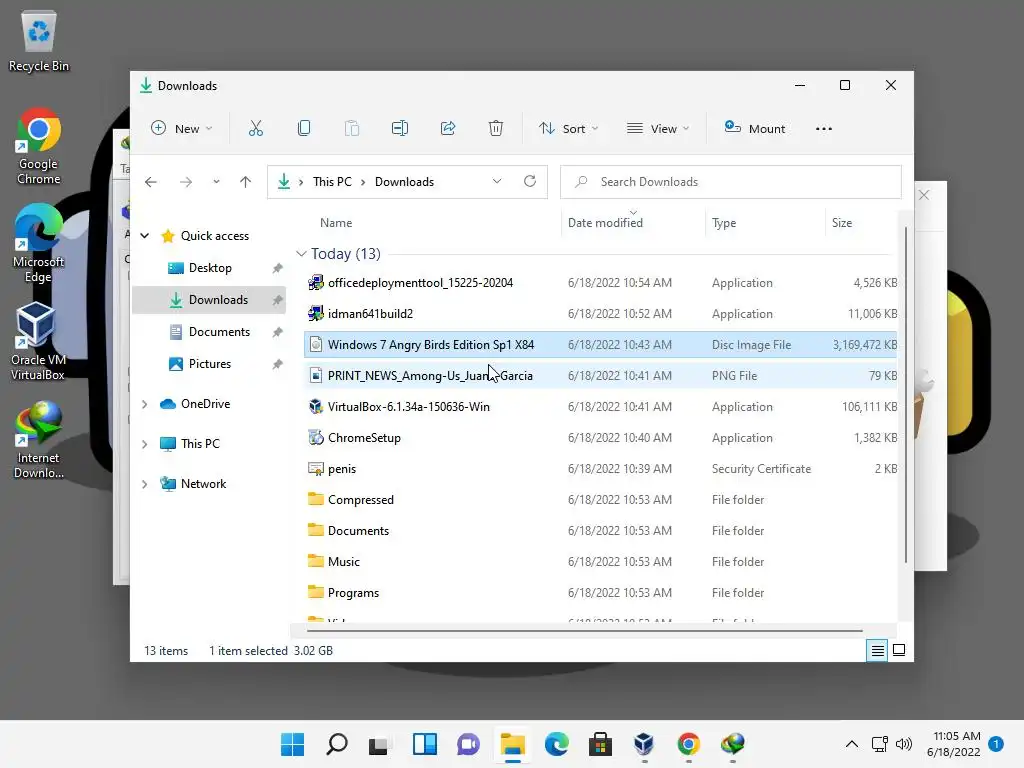Switch to Details view icon in status bar

[877, 650]
